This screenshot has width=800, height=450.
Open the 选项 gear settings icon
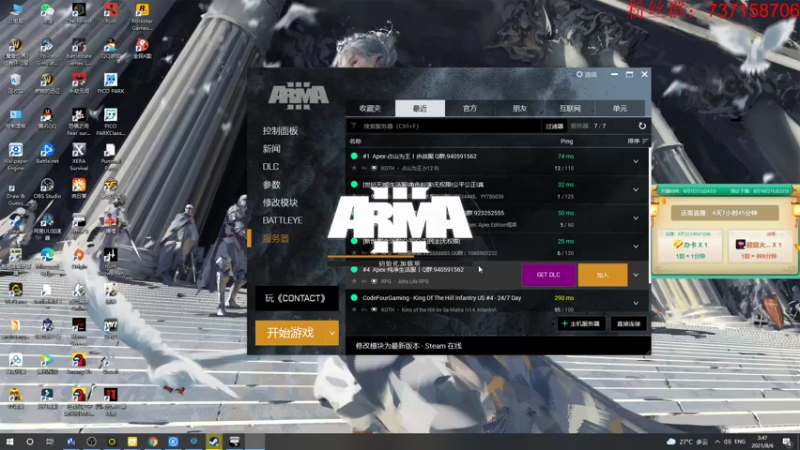[580, 74]
